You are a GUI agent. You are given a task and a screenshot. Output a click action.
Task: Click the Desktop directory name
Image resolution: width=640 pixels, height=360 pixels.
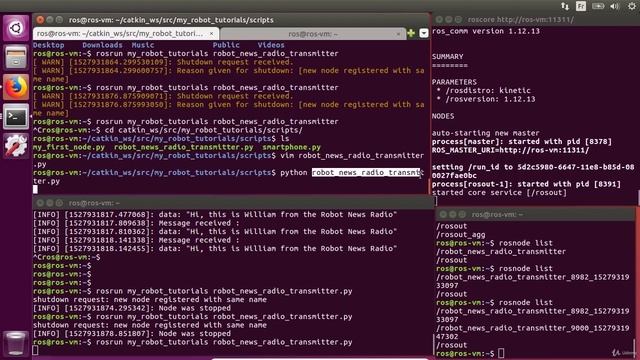point(49,45)
